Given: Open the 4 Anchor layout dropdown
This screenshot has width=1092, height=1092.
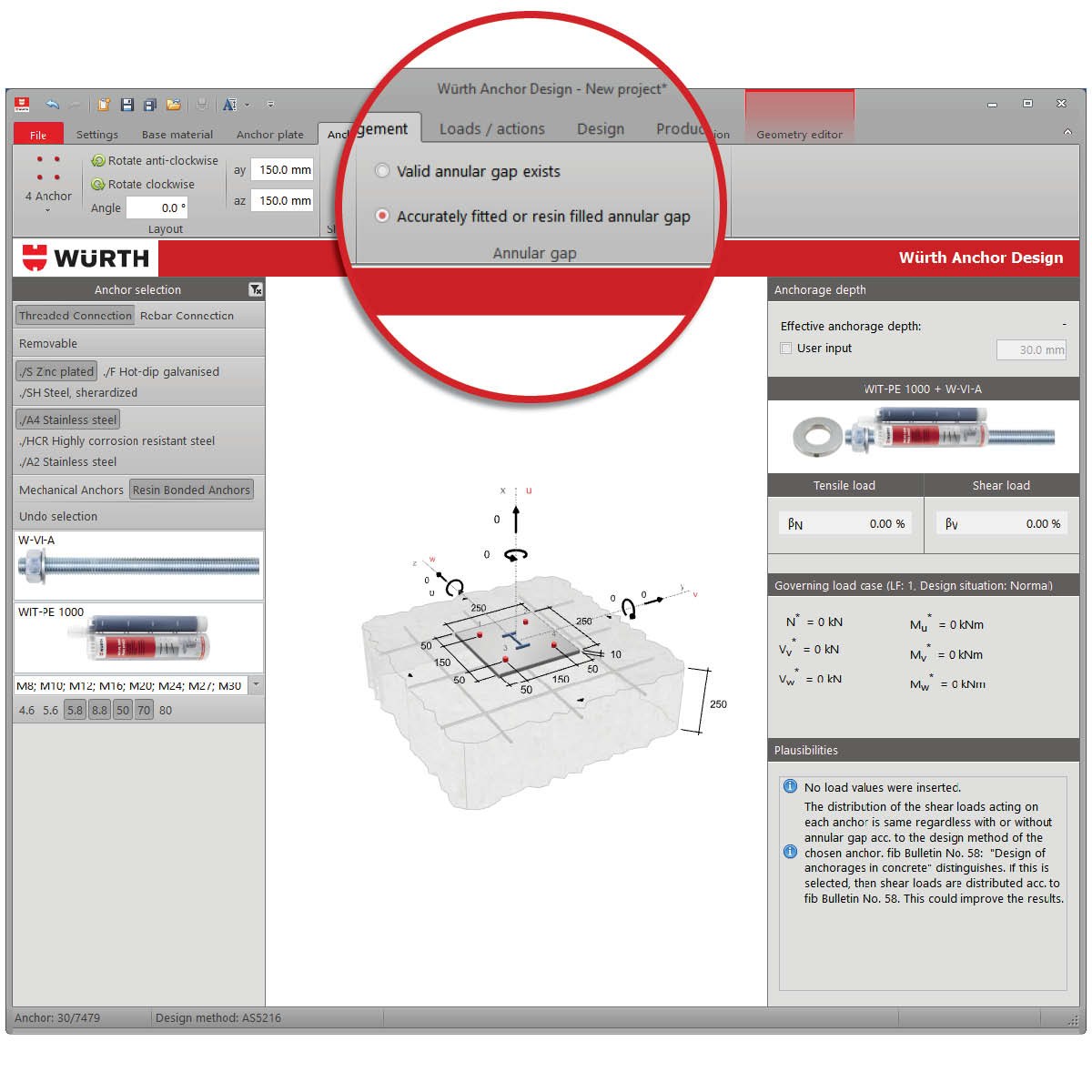Looking at the screenshot, I should coord(48,186).
